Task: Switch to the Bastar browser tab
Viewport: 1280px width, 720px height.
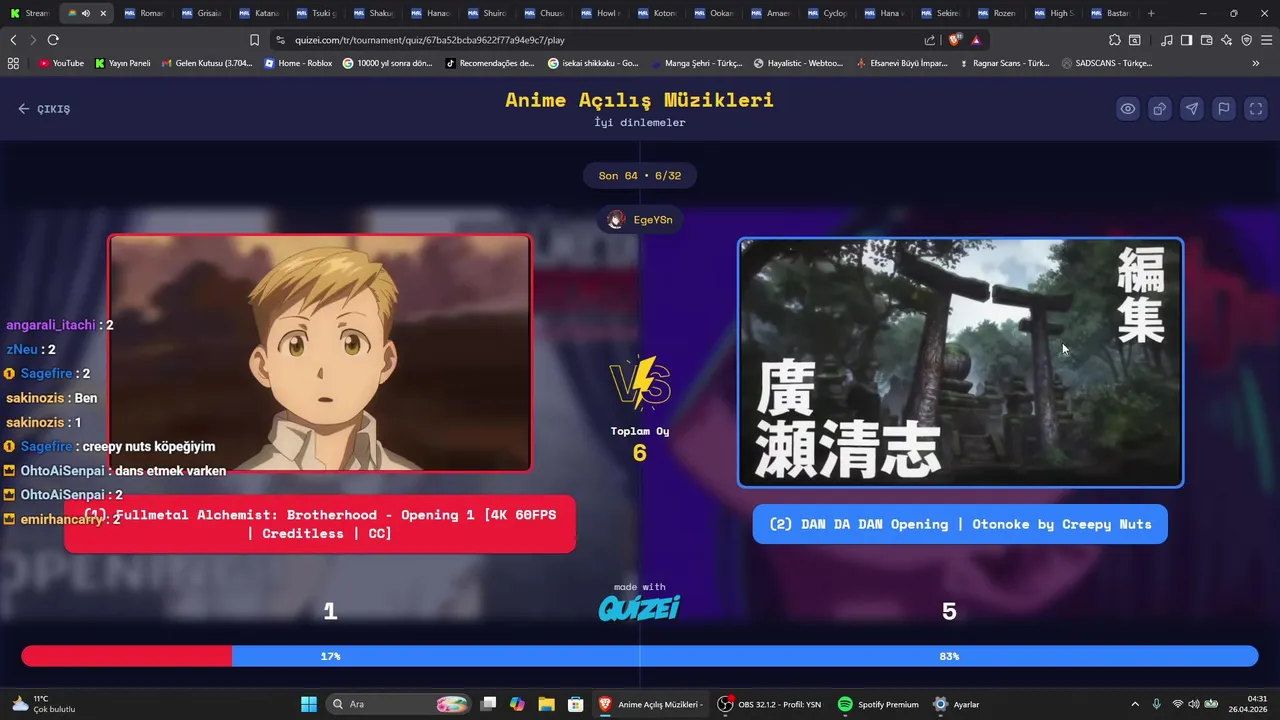Action: 1111,13
